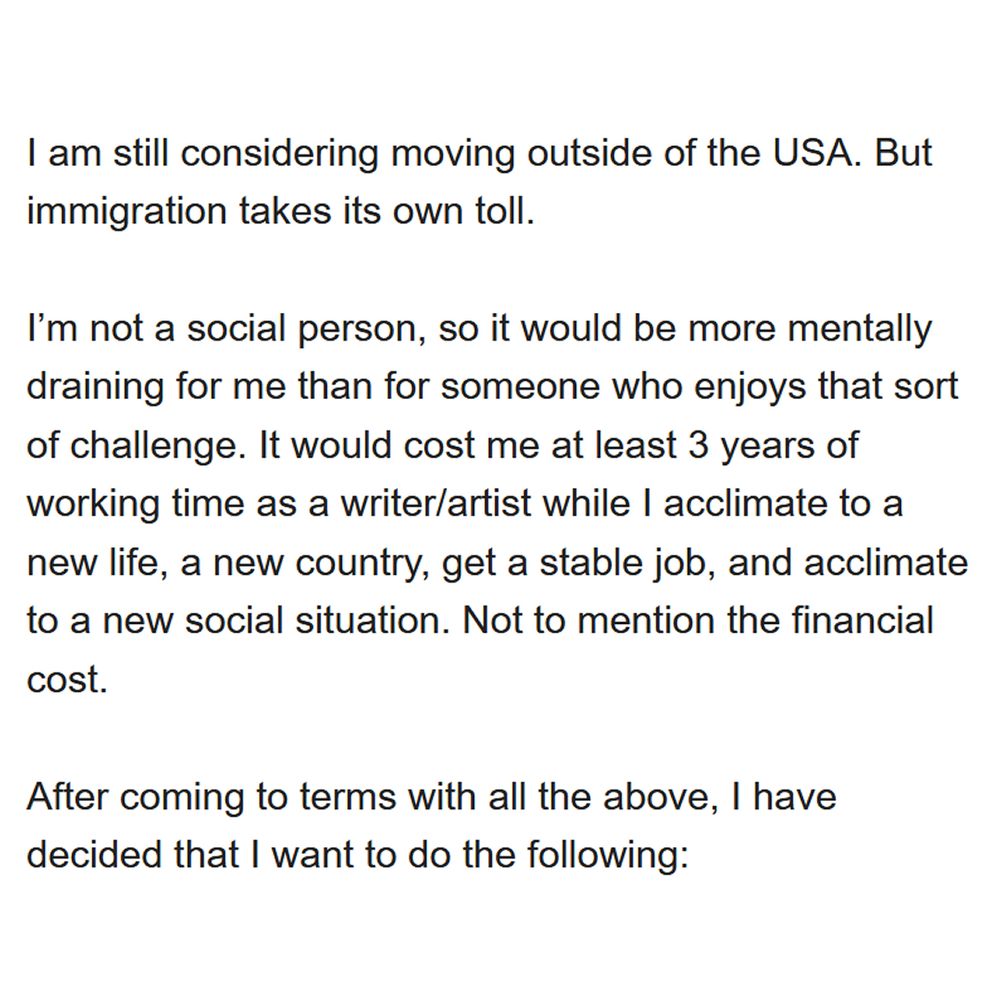Image resolution: width=1000 pixels, height=1000 pixels.
Task: Click the word "cost." on its own line
Action: point(66,680)
